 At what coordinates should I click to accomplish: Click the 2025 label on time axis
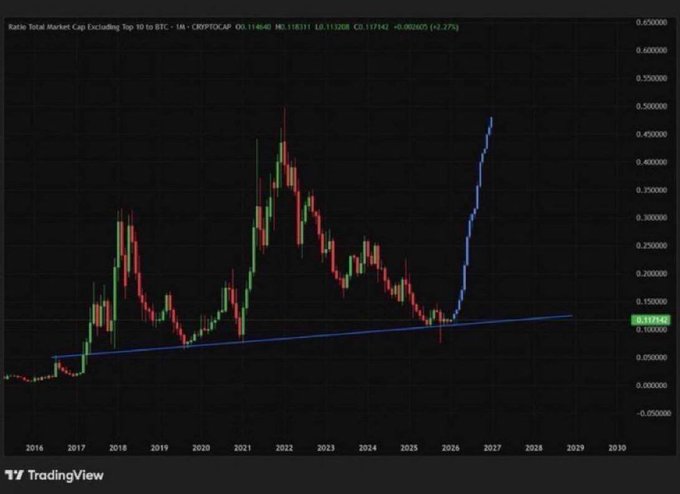coord(409,448)
